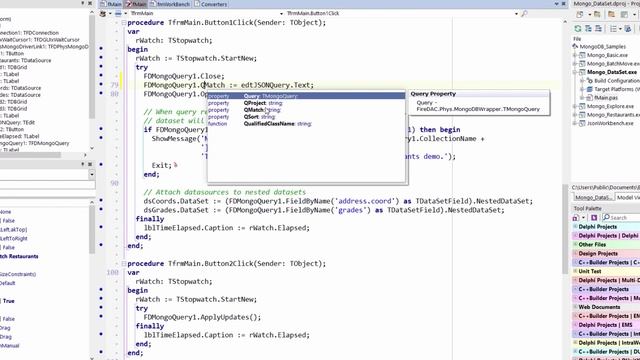Click the view list icon in Project Manager toolbar
The width and height of the screenshot is (640, 360).
[613, 29]
